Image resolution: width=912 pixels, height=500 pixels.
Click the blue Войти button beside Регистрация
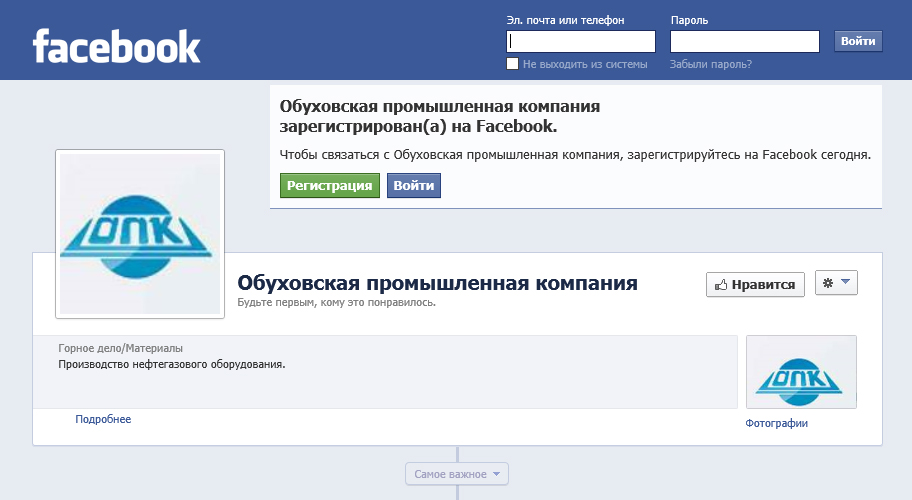[x=414, y=185]
